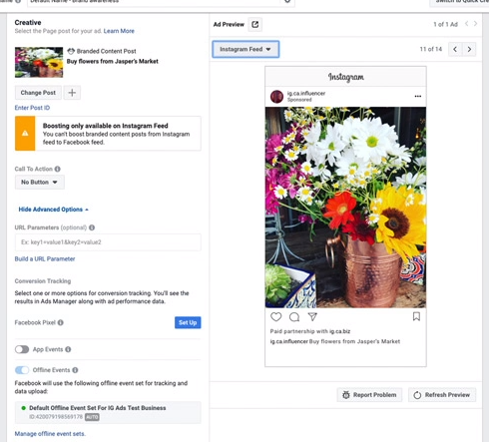Screen dimensions: 489x442
Task: Click the URL Parameters info icon
Action: point(92,227)
